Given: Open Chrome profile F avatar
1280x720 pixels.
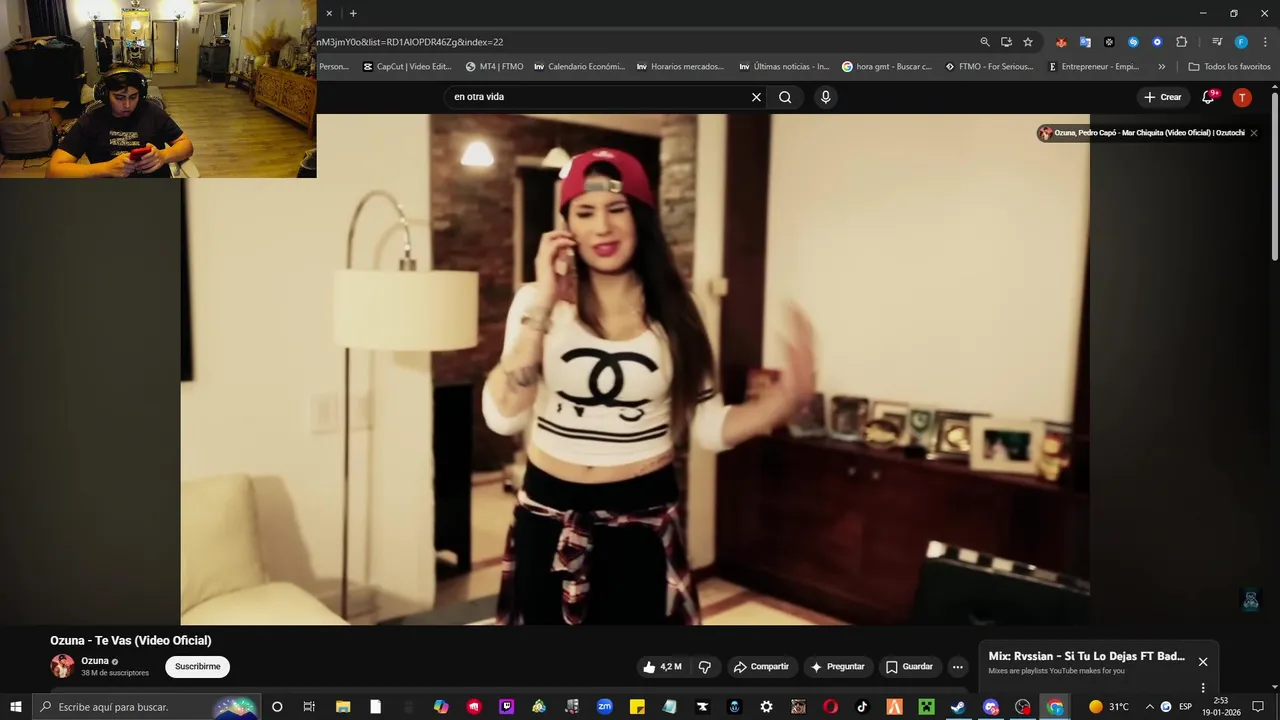Looking at the screenshot, I should point(1241,42).
